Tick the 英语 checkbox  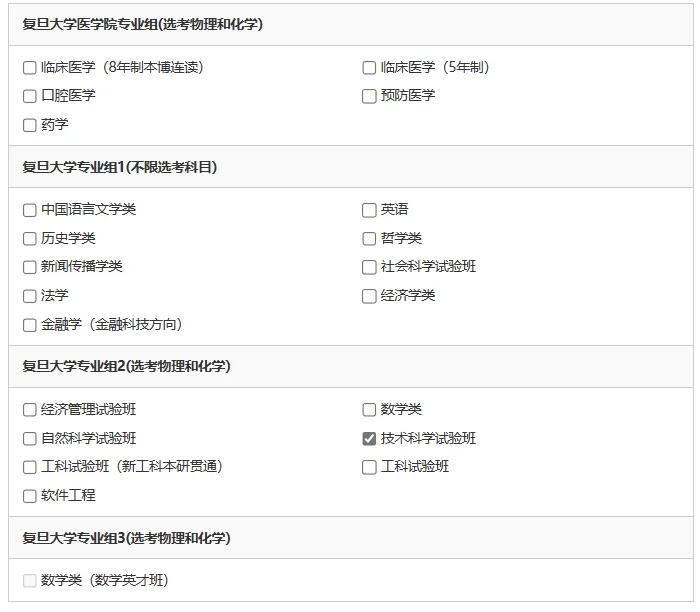click(369, 210)
